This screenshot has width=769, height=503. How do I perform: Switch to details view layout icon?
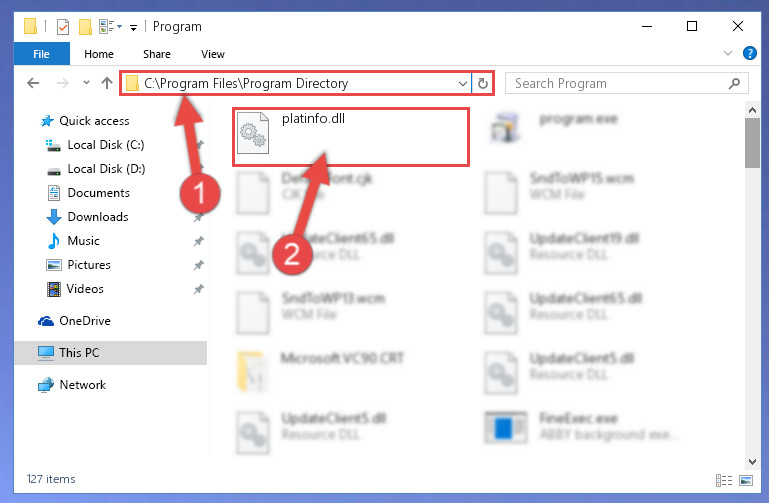724,480
